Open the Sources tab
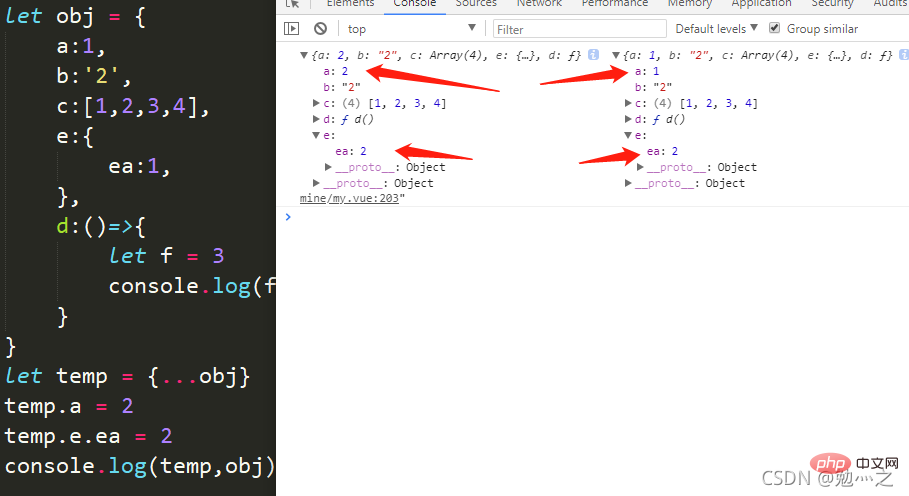This screenshot has width=909, height=496. [476, 3]
